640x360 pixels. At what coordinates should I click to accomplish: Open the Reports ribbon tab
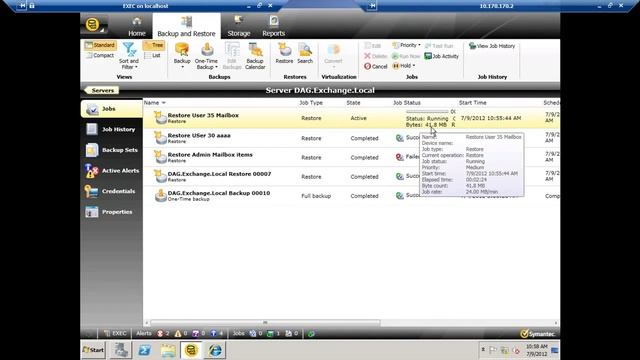pyautogui.click(x=273, y=27)
